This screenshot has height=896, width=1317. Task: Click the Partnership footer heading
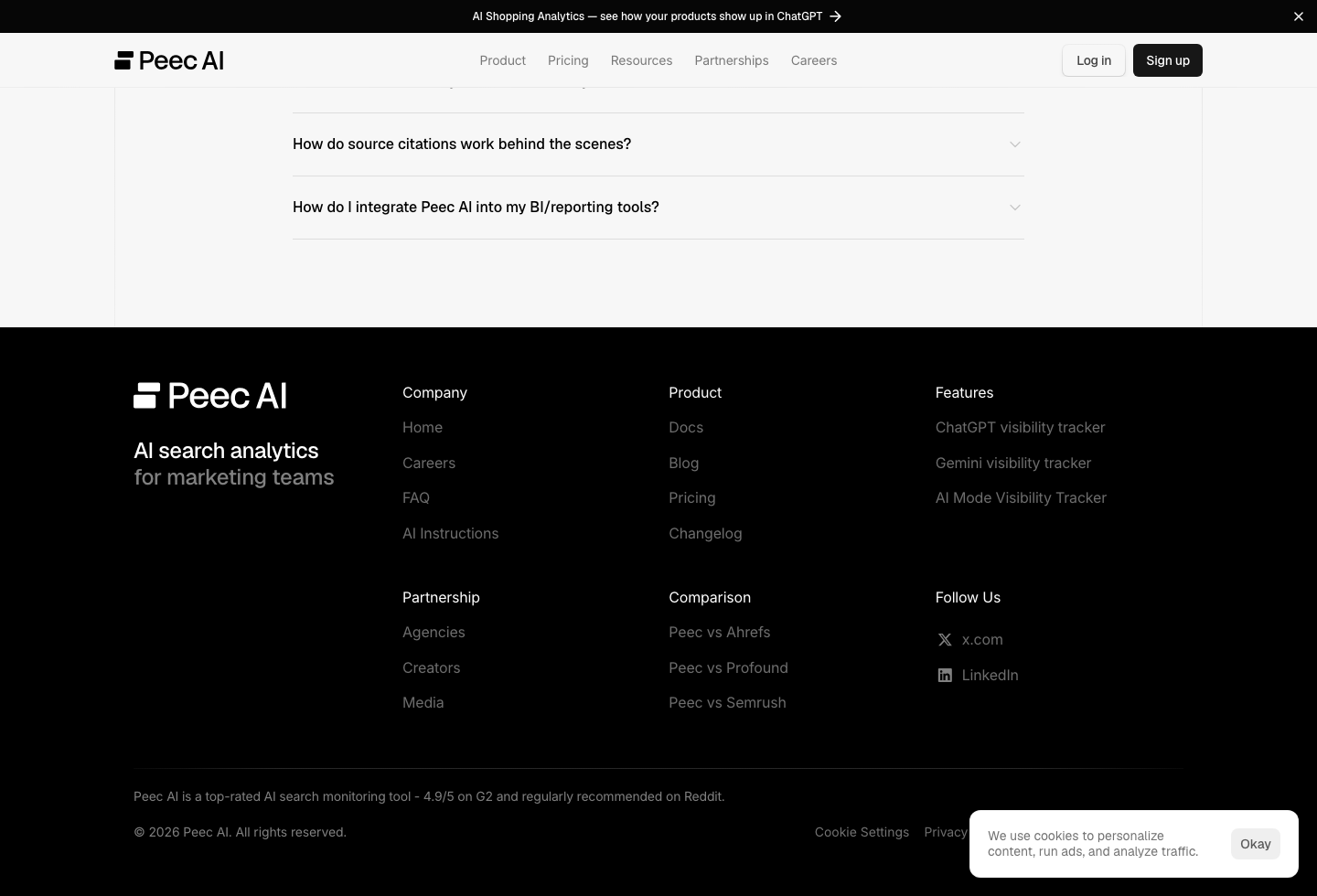[441, 598]
